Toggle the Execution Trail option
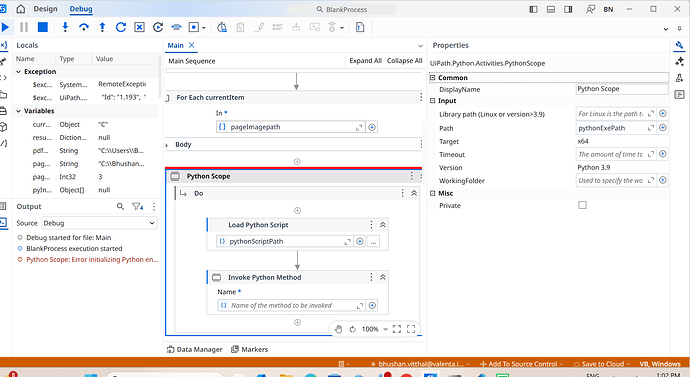690x377 pixels. click(240, 27)
